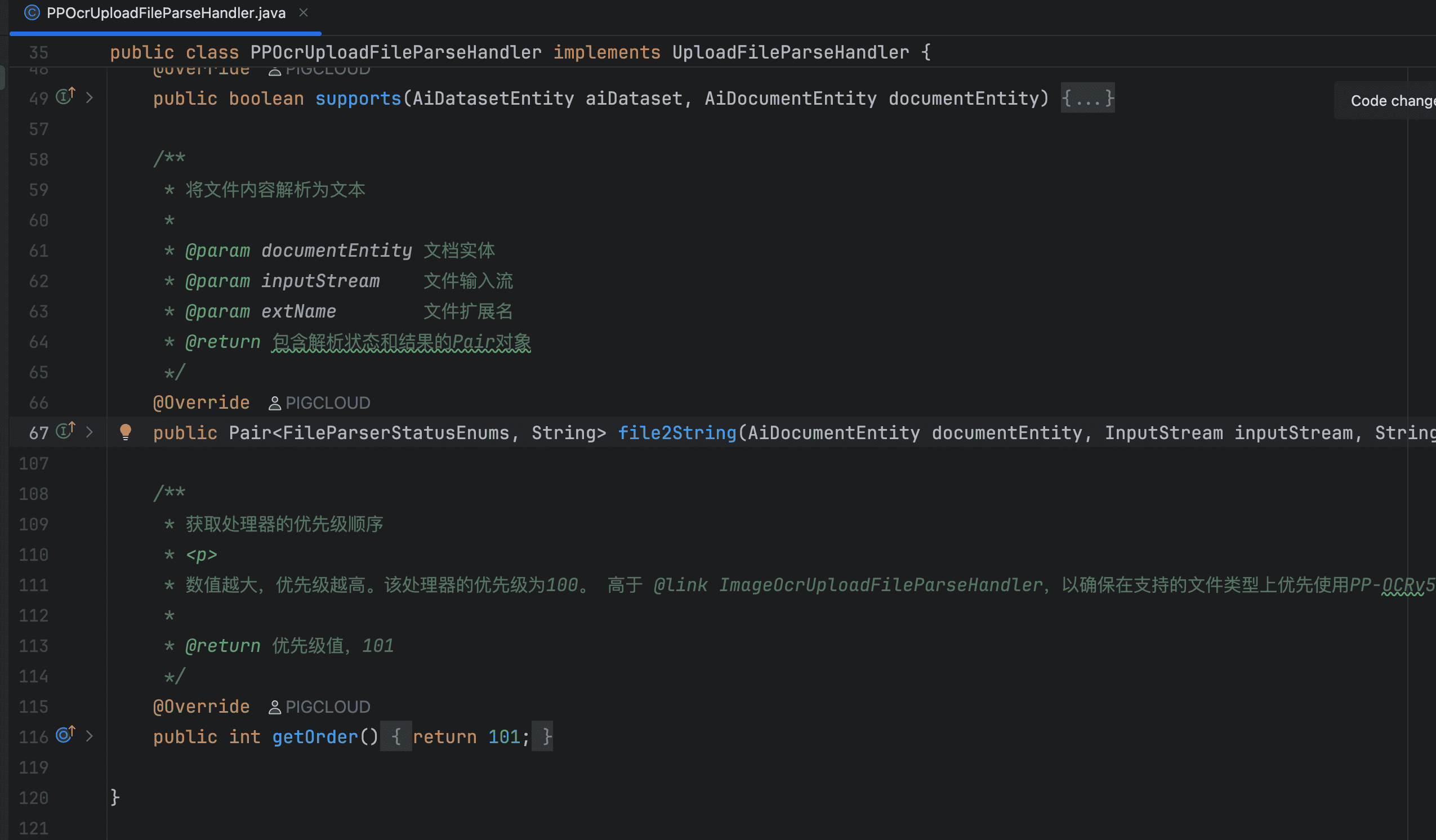Screen dimensions: 1436x840
Task: Open the yellow lightbulb quick-fix on line 67
Action: click(x=126, y=432)
